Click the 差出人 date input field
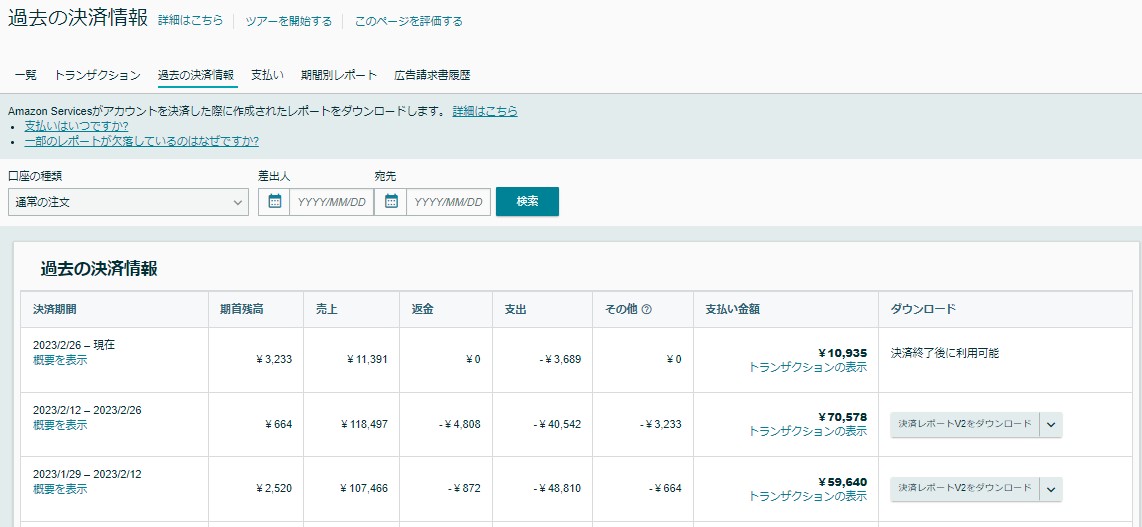Viewport: 1142px width, 527px height. click(332, 202)
